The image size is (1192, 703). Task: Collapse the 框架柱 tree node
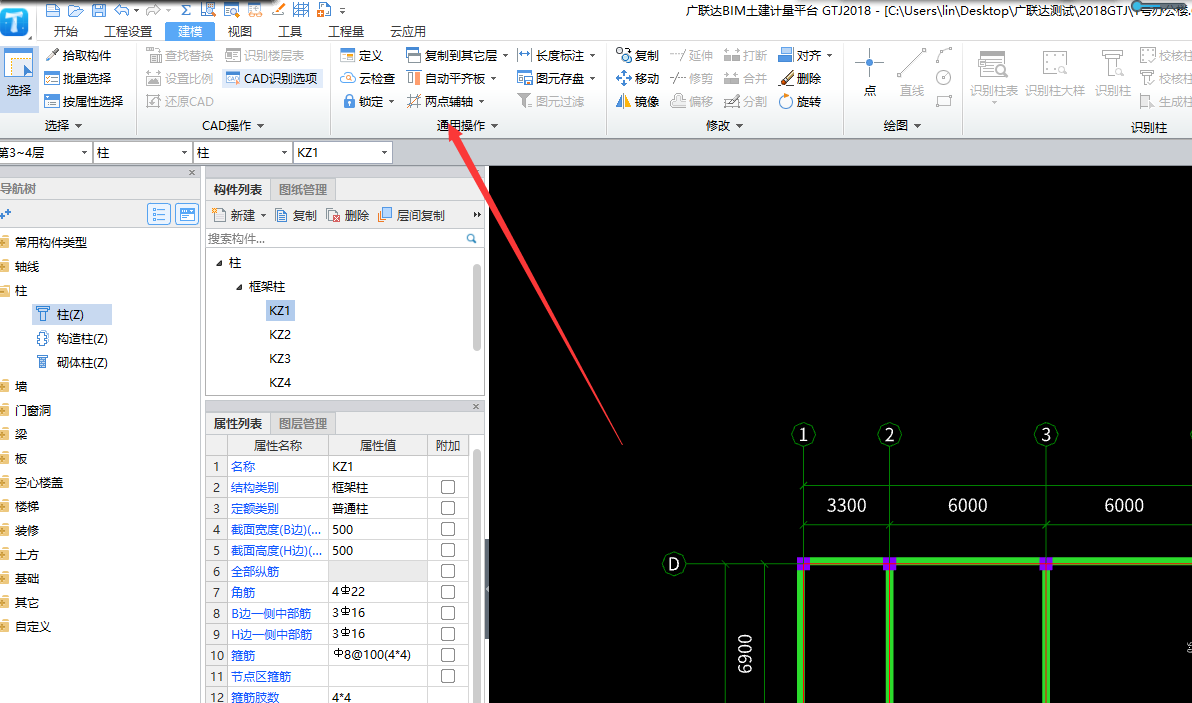pyautogui.click(x=239, y=287)
